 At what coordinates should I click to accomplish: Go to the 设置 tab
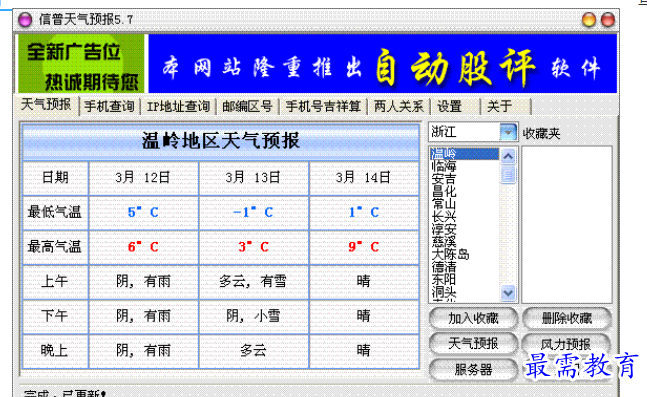click(456, 106)
